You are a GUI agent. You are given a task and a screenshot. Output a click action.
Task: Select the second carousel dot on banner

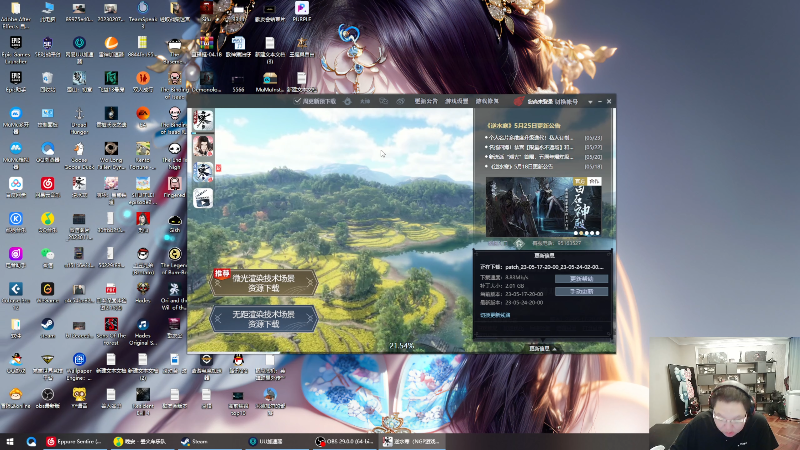(x=581, y=233)
